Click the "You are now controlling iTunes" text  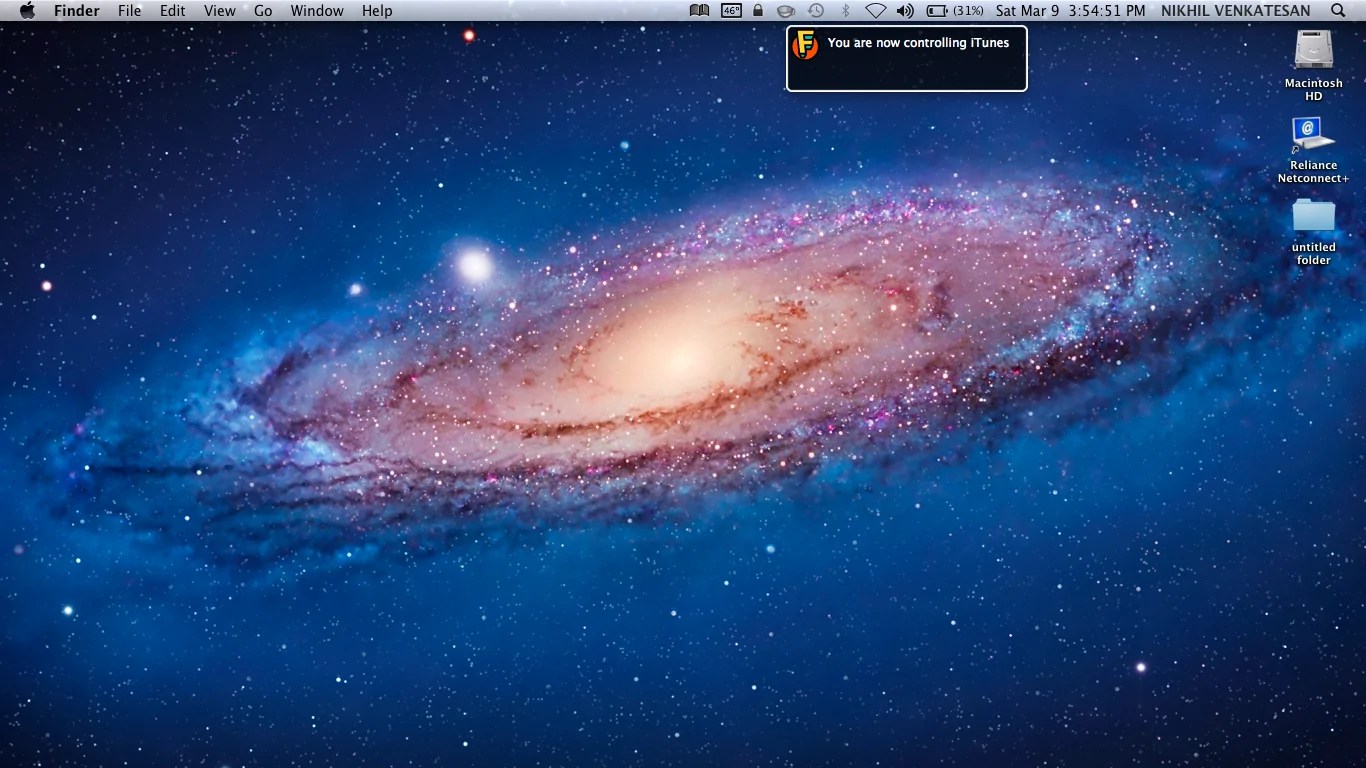tap(918, 43)
